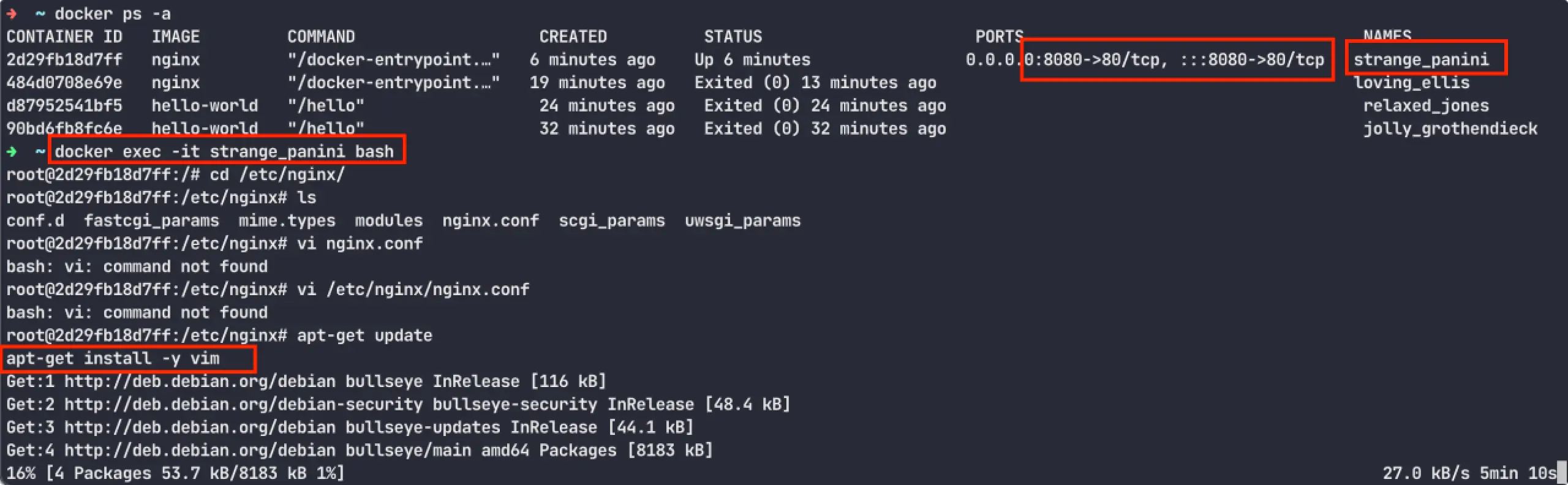Click the terminal cursor block after 10s
Screen dimensions: 1568x485
[x=1561, y=473]
